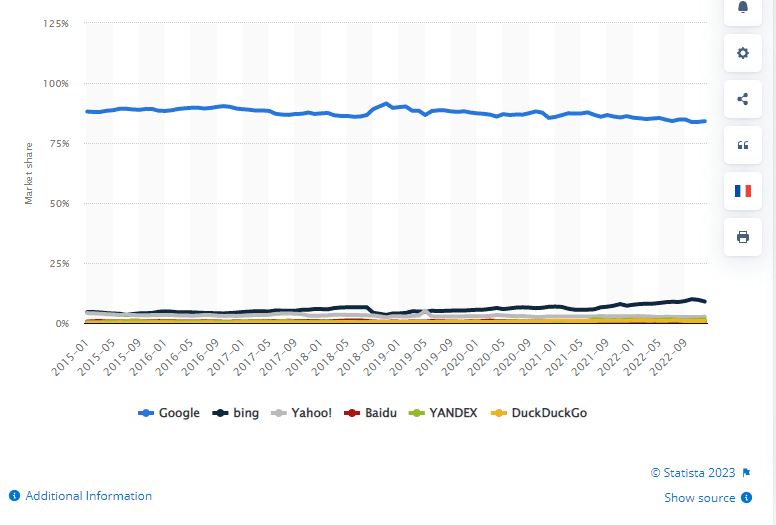Open the Additional Information link
This screenshot has height=525, width=776.
89,496
